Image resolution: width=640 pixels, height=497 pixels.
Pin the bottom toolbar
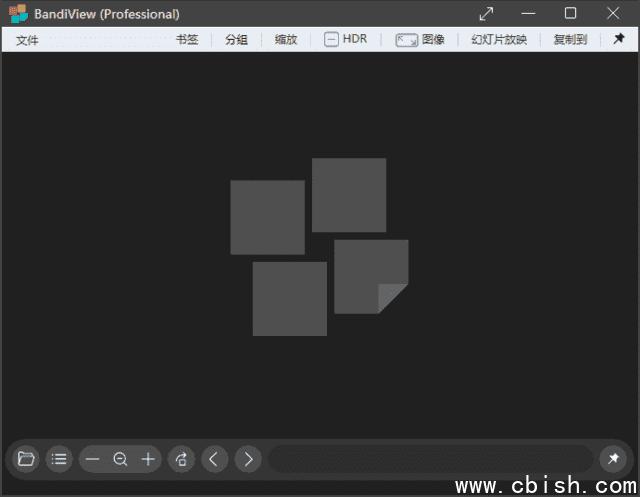click(x=613, y=459)
